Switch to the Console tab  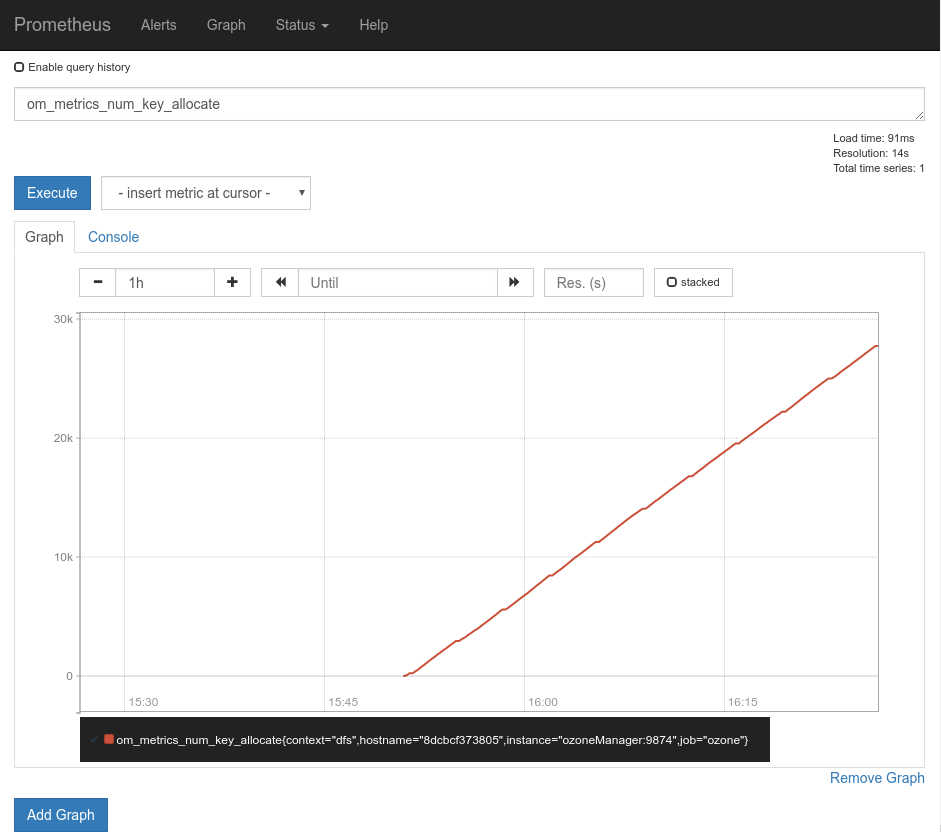click(x=113, y=237)
